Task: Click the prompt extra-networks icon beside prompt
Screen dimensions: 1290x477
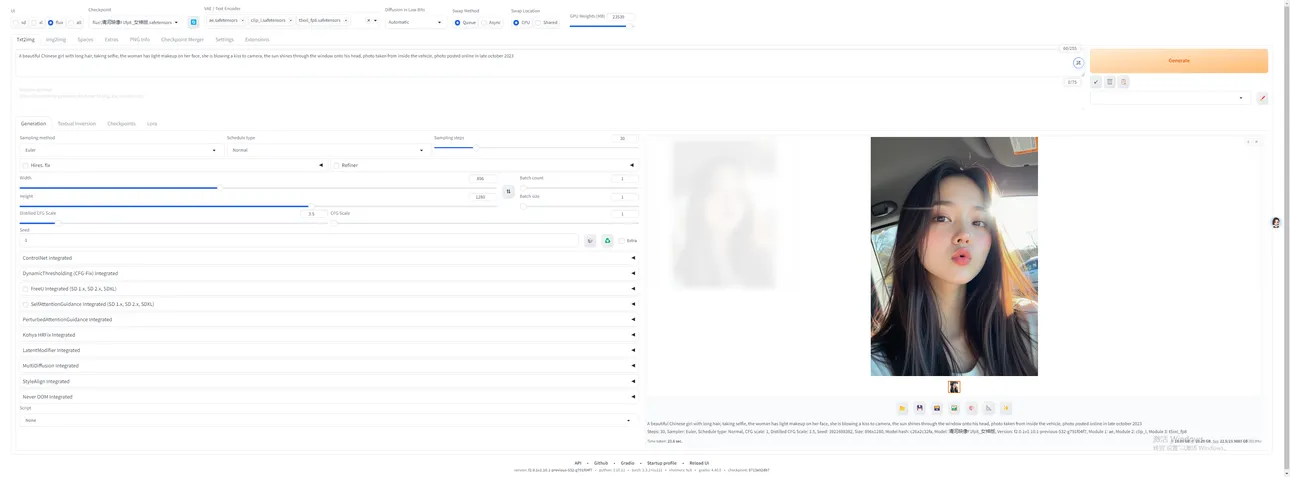Action: click(1078, 63)
